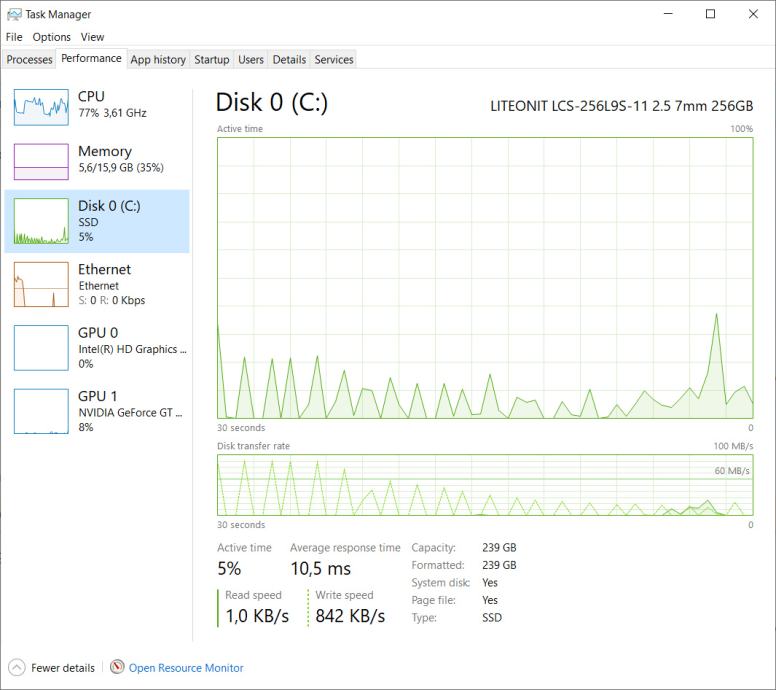This screenshot has height=690, width=776.
Task: Open the View menu
Action: (93, 37)
